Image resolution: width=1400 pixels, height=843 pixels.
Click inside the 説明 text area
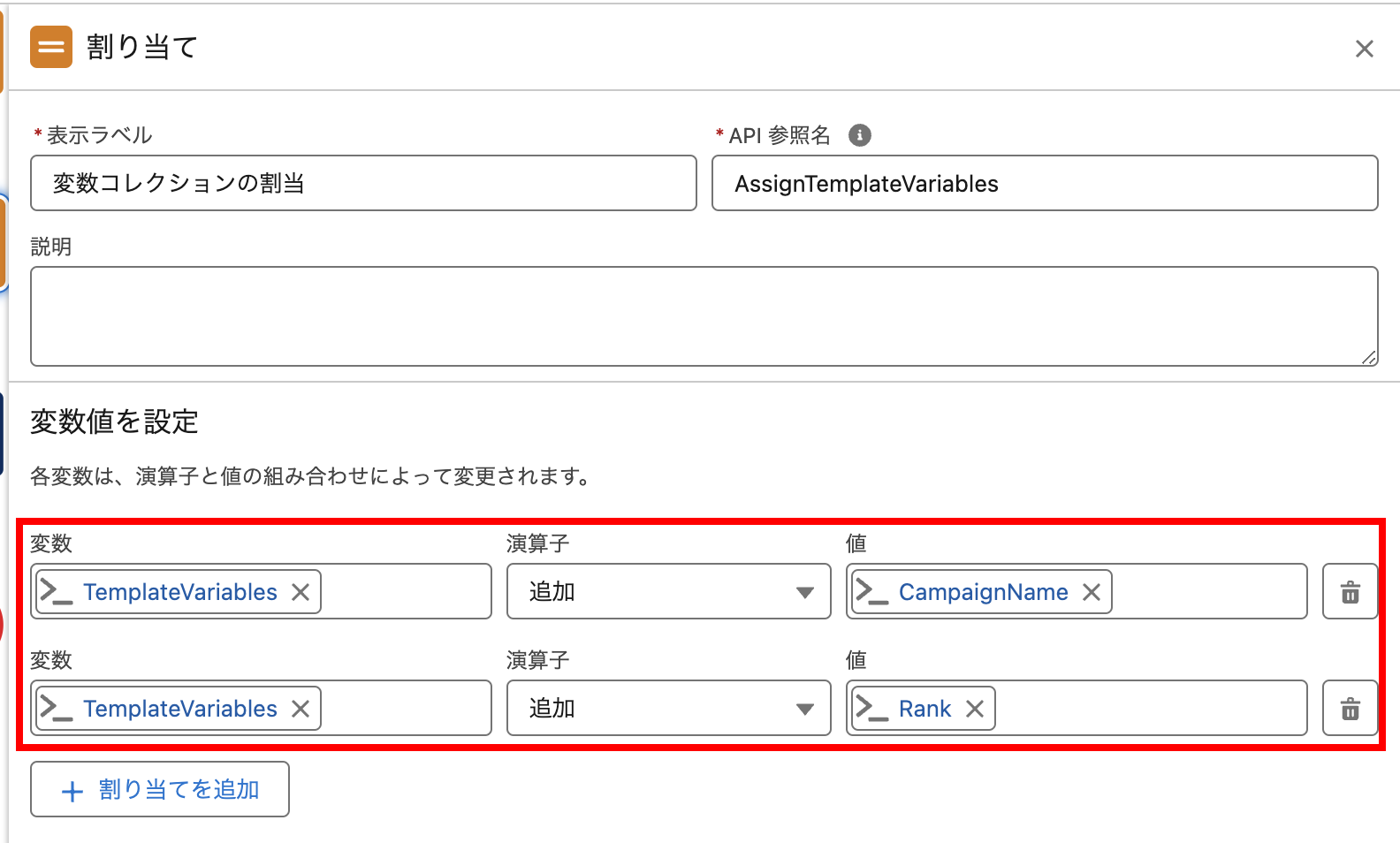[704, 316]
